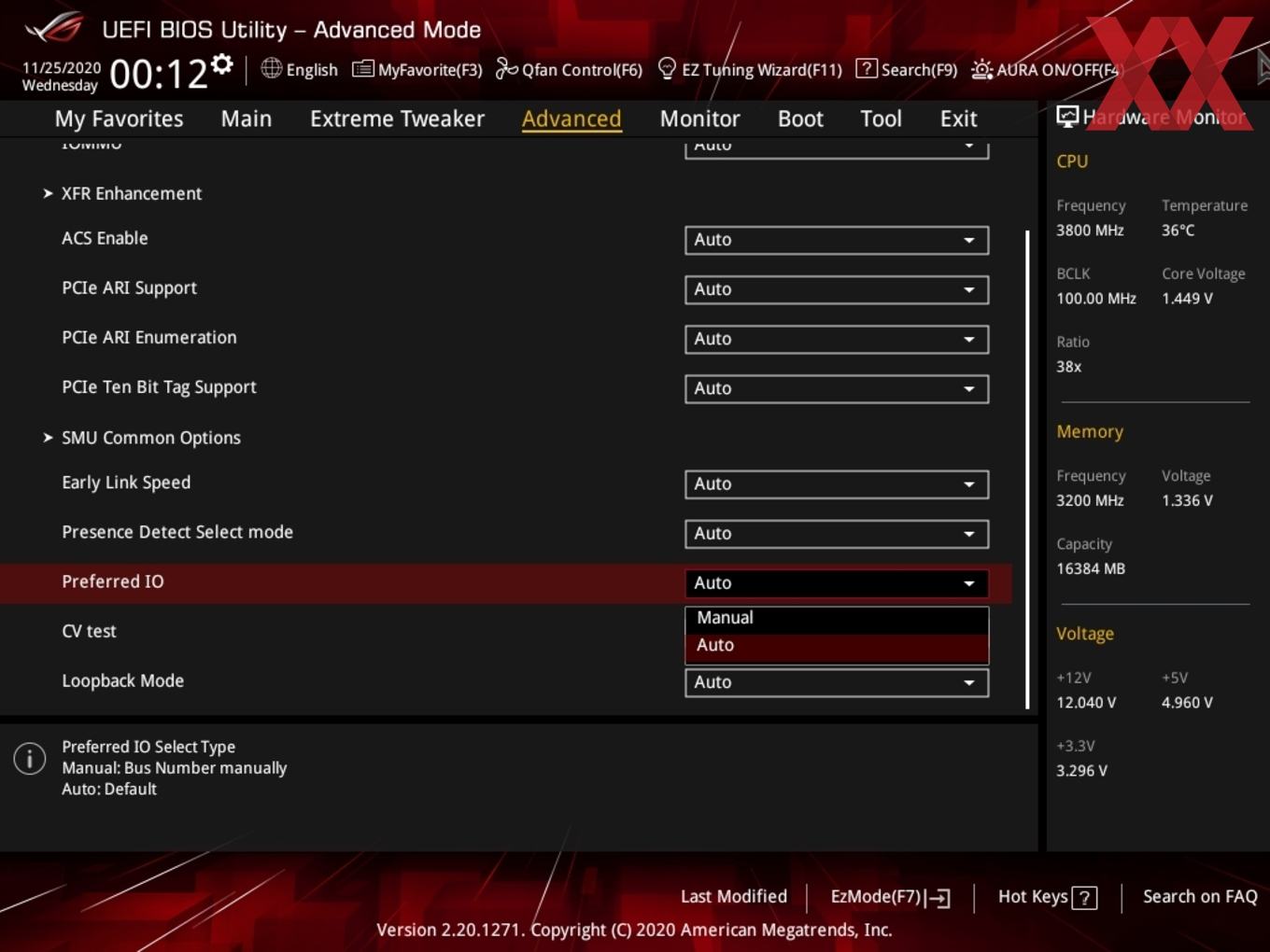This screenshot has height=952, width=1270.
Task: Switch to Monitor tab
Action: [699, 119]
